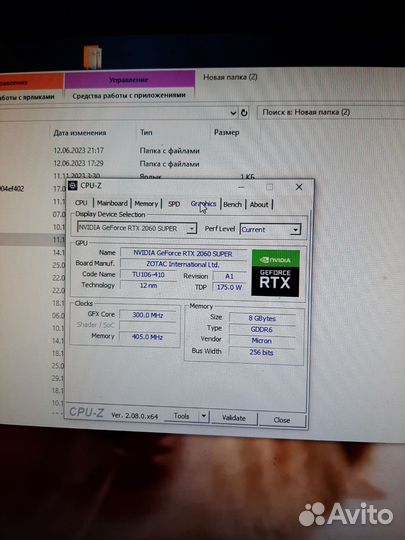The image size is (405, 540).
Task: Switch to the Memory tab
Action: (x=146, y=204)
